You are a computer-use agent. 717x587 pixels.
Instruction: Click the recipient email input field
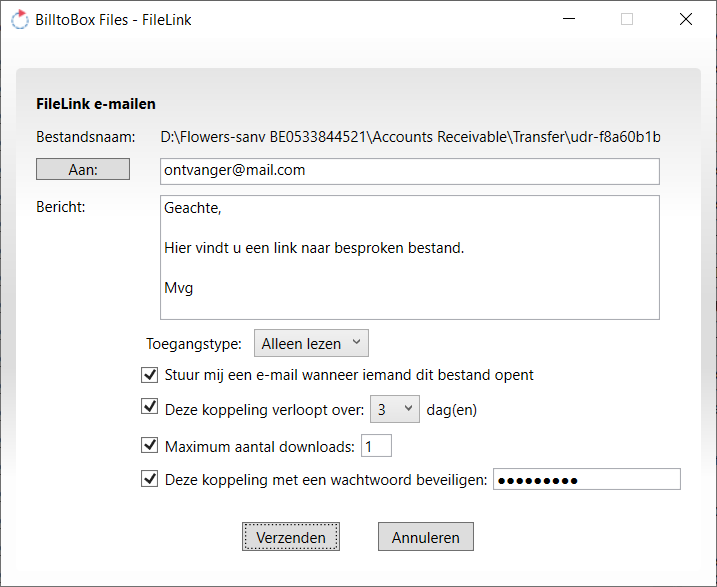(409, 171)
